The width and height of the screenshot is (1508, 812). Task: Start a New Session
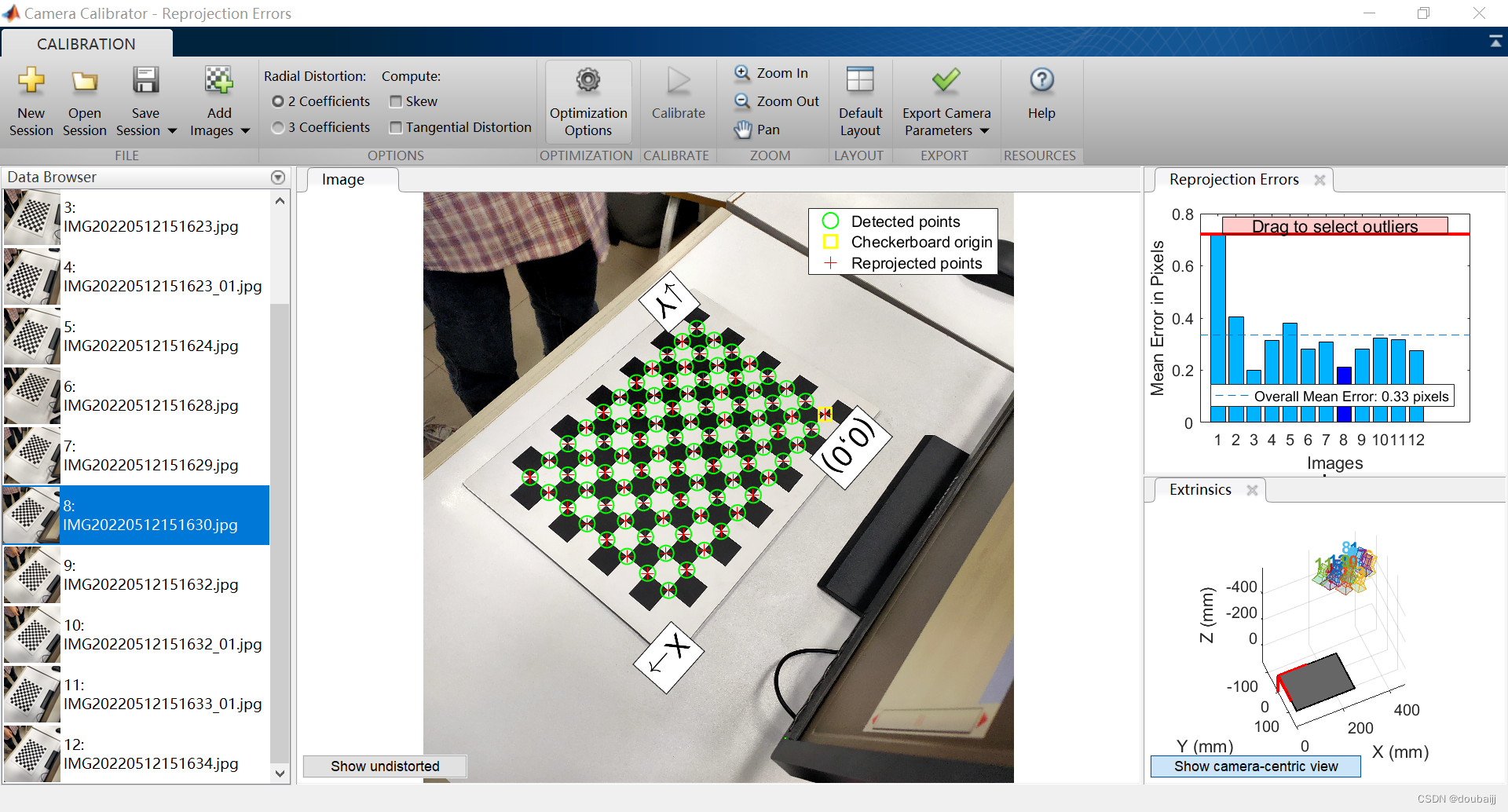pos(31,101)
